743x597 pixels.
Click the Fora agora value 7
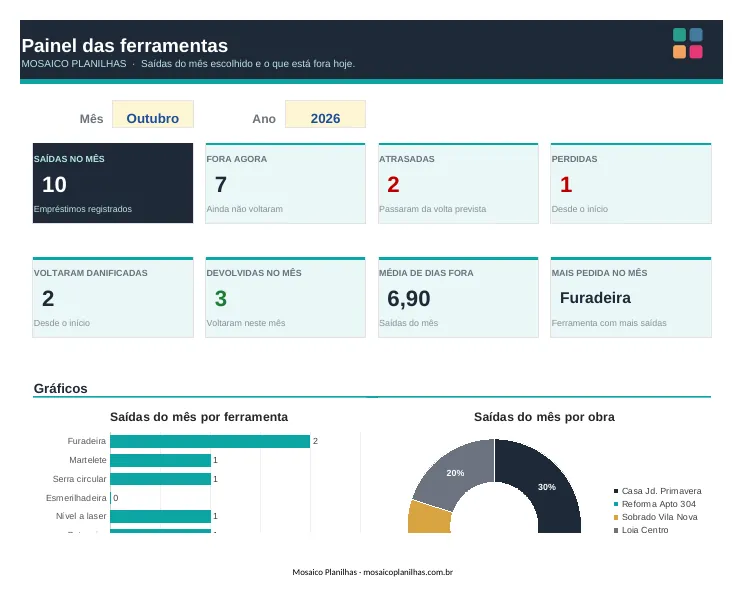click(x=221, y=185)
